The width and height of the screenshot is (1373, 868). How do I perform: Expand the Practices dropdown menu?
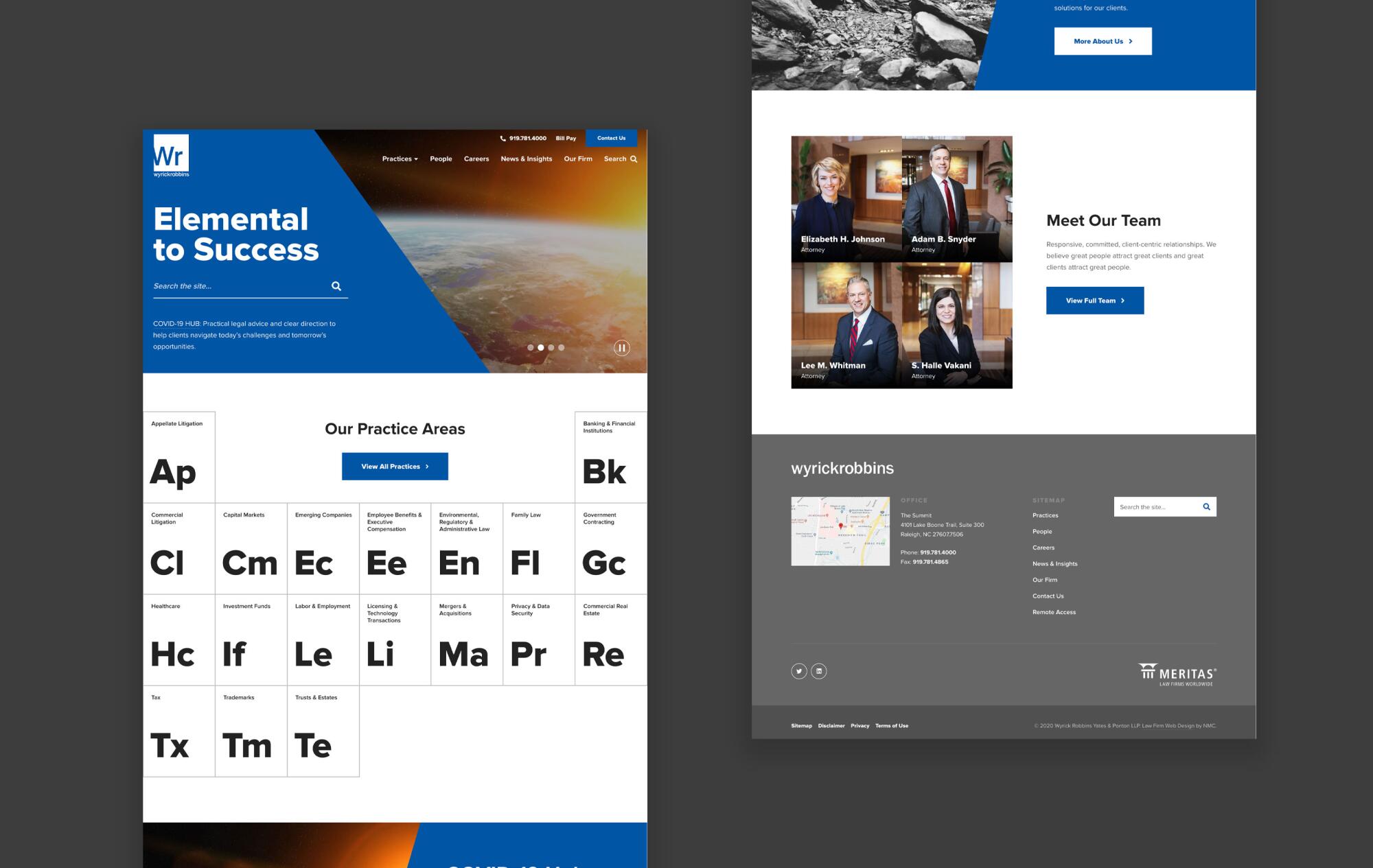pos(400,159)
